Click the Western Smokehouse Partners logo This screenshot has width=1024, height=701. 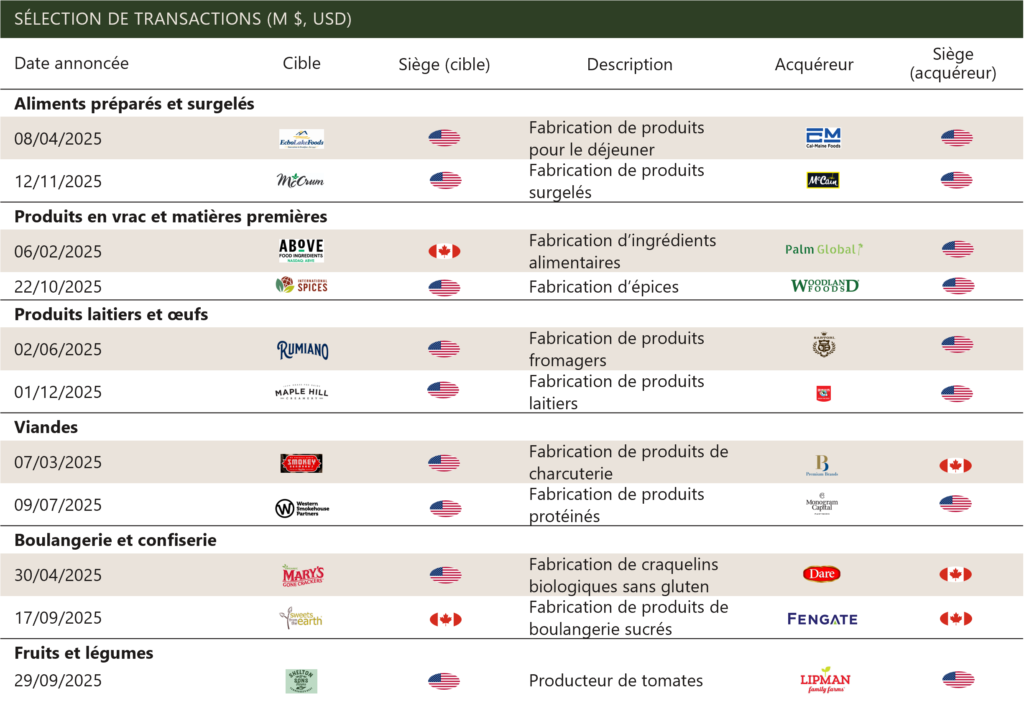[302, 508]
